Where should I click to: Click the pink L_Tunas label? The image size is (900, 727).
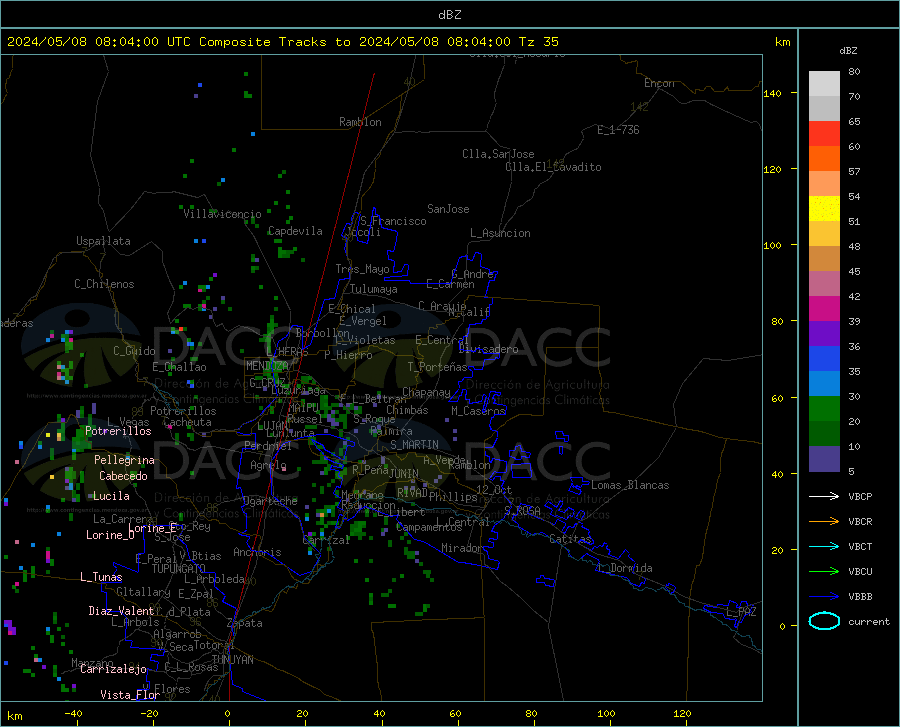point(101,577)
